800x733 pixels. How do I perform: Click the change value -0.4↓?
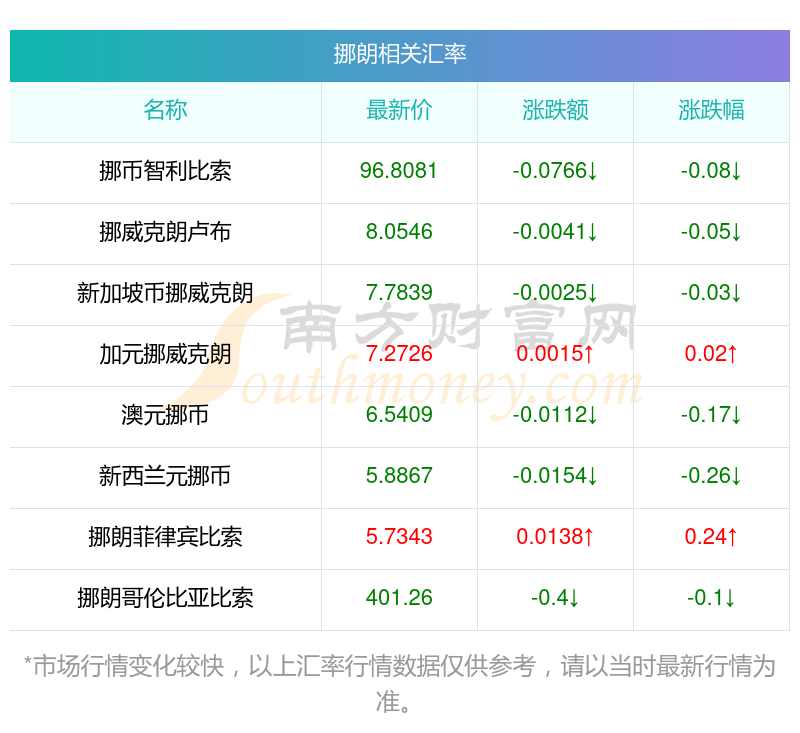555,598
